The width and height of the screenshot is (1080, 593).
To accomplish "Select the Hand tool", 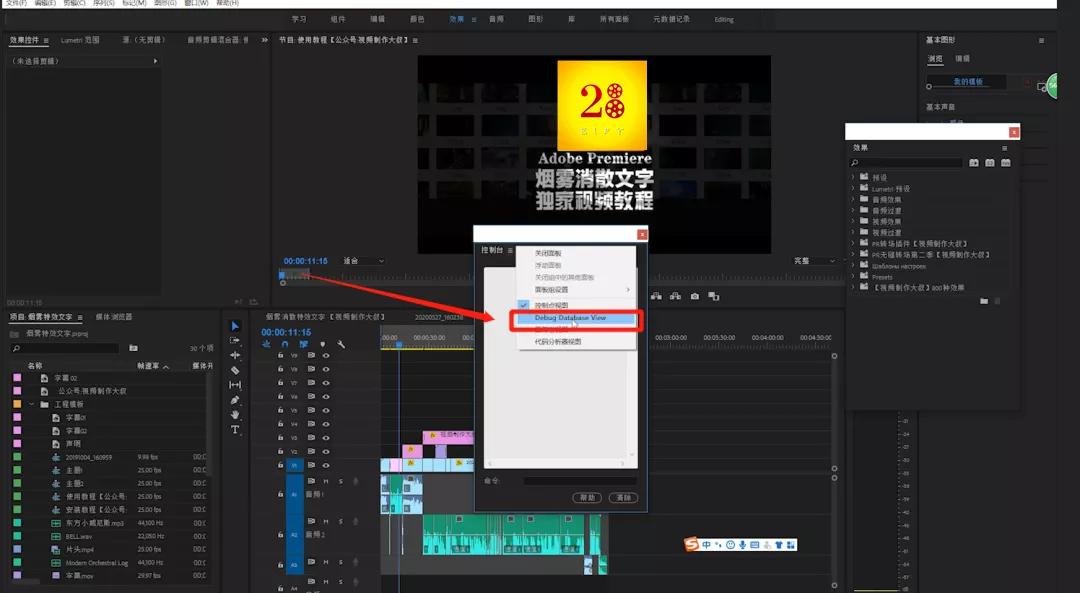I will click(235, 415).
